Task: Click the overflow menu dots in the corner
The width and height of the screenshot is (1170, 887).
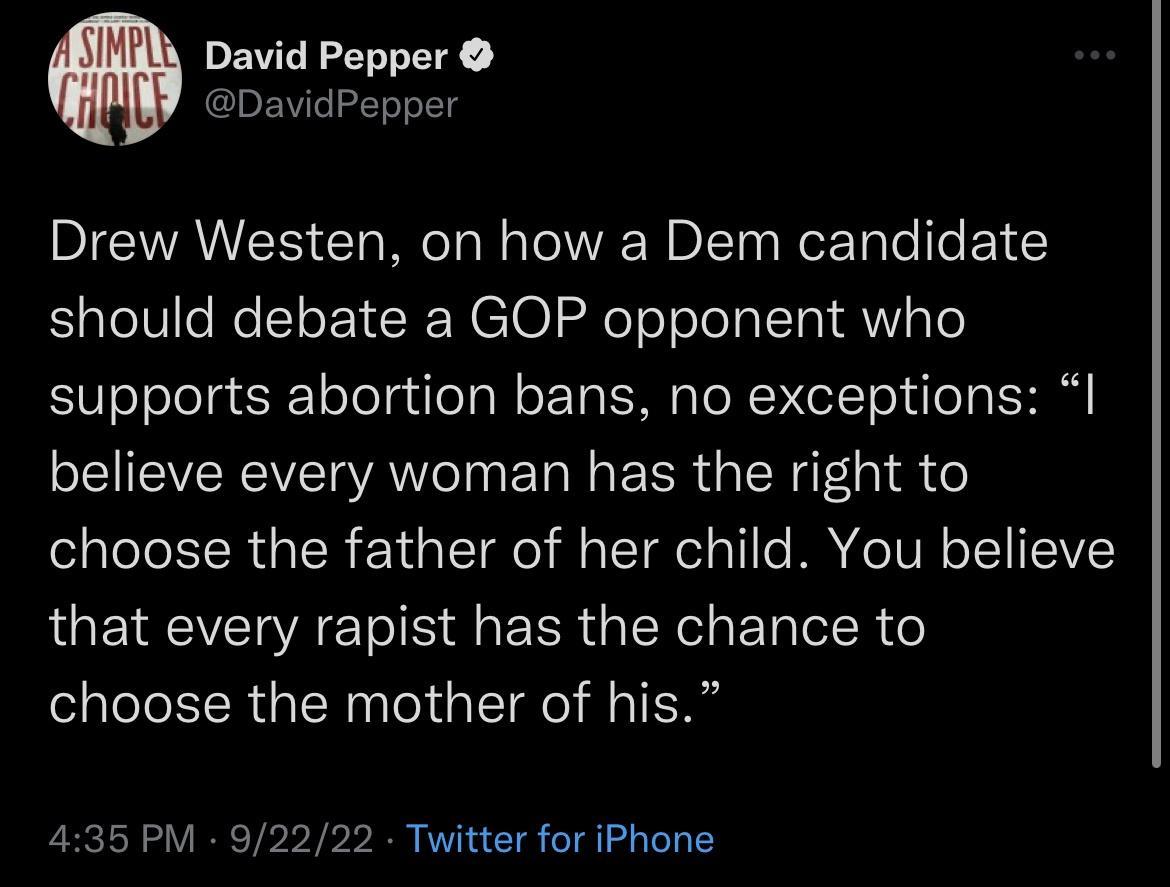Action: pyautogui.click(x=1094, y=57)
